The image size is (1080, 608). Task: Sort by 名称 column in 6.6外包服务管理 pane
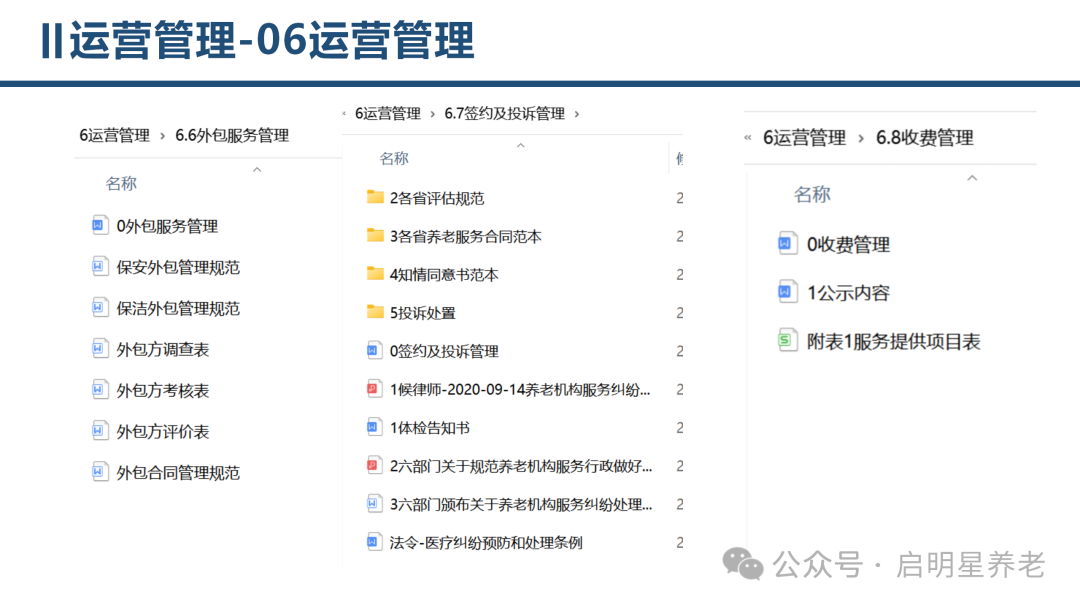(x=121, y=184)
